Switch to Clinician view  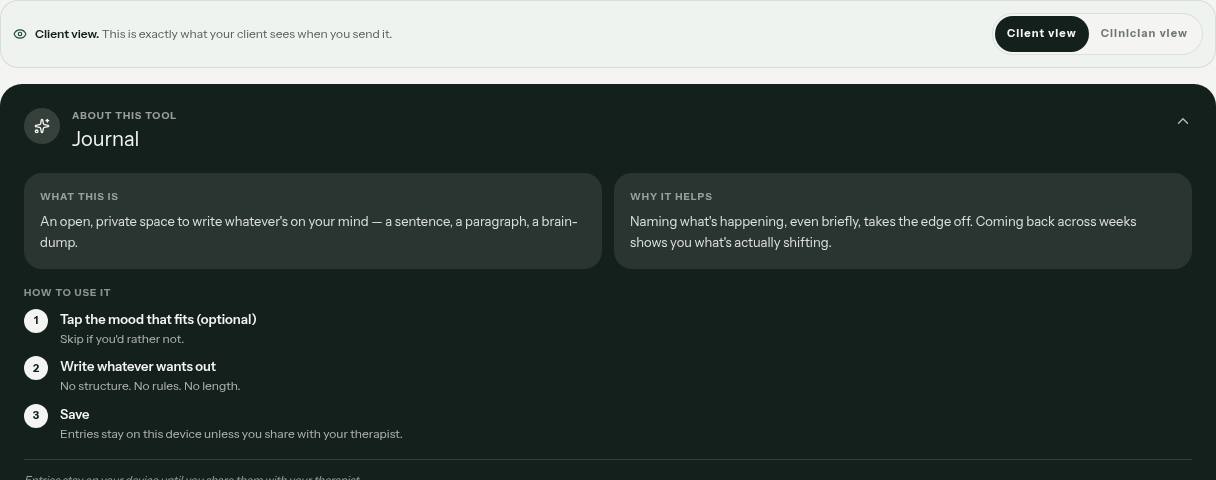click(1143, 33)
